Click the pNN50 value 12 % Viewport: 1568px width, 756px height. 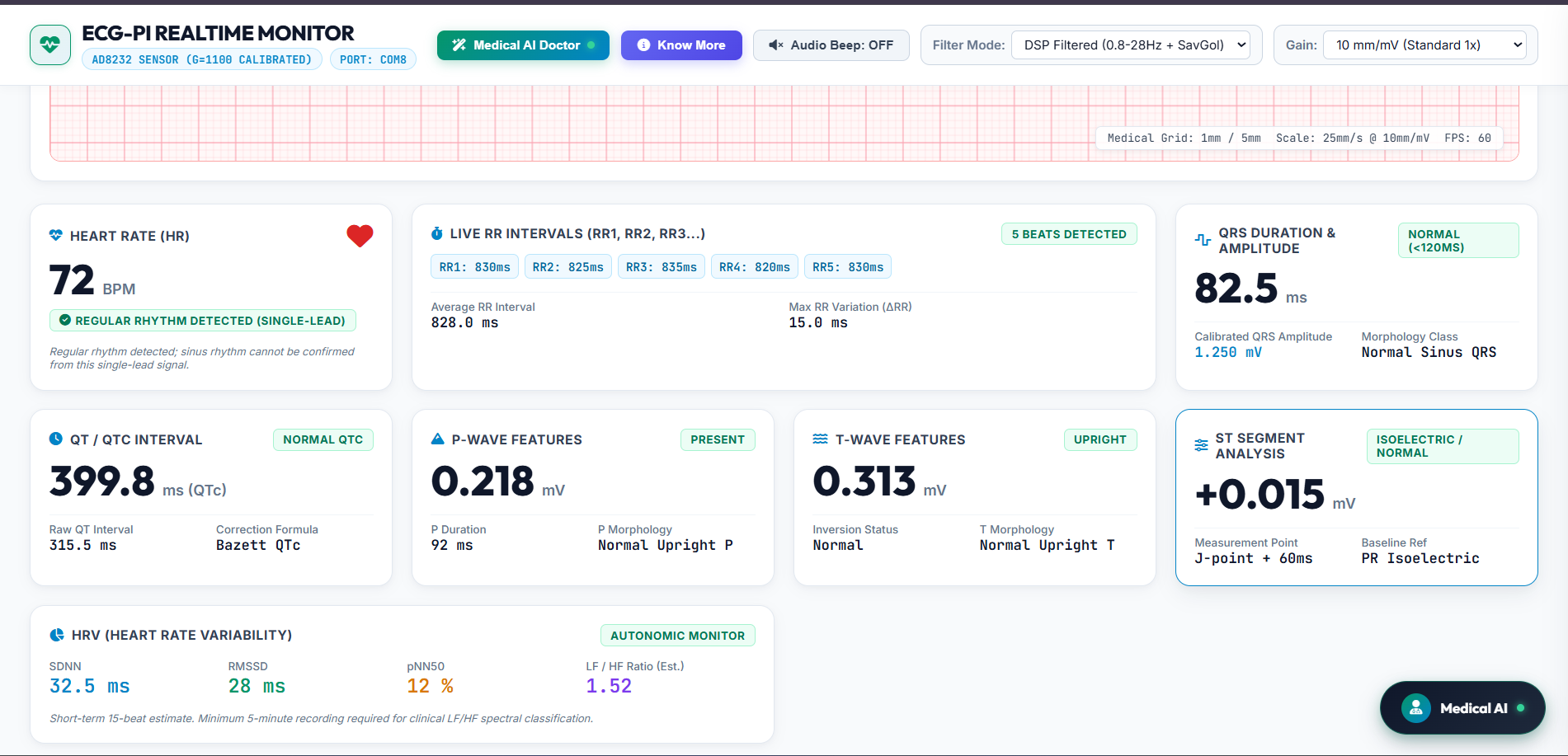[430, 686]
